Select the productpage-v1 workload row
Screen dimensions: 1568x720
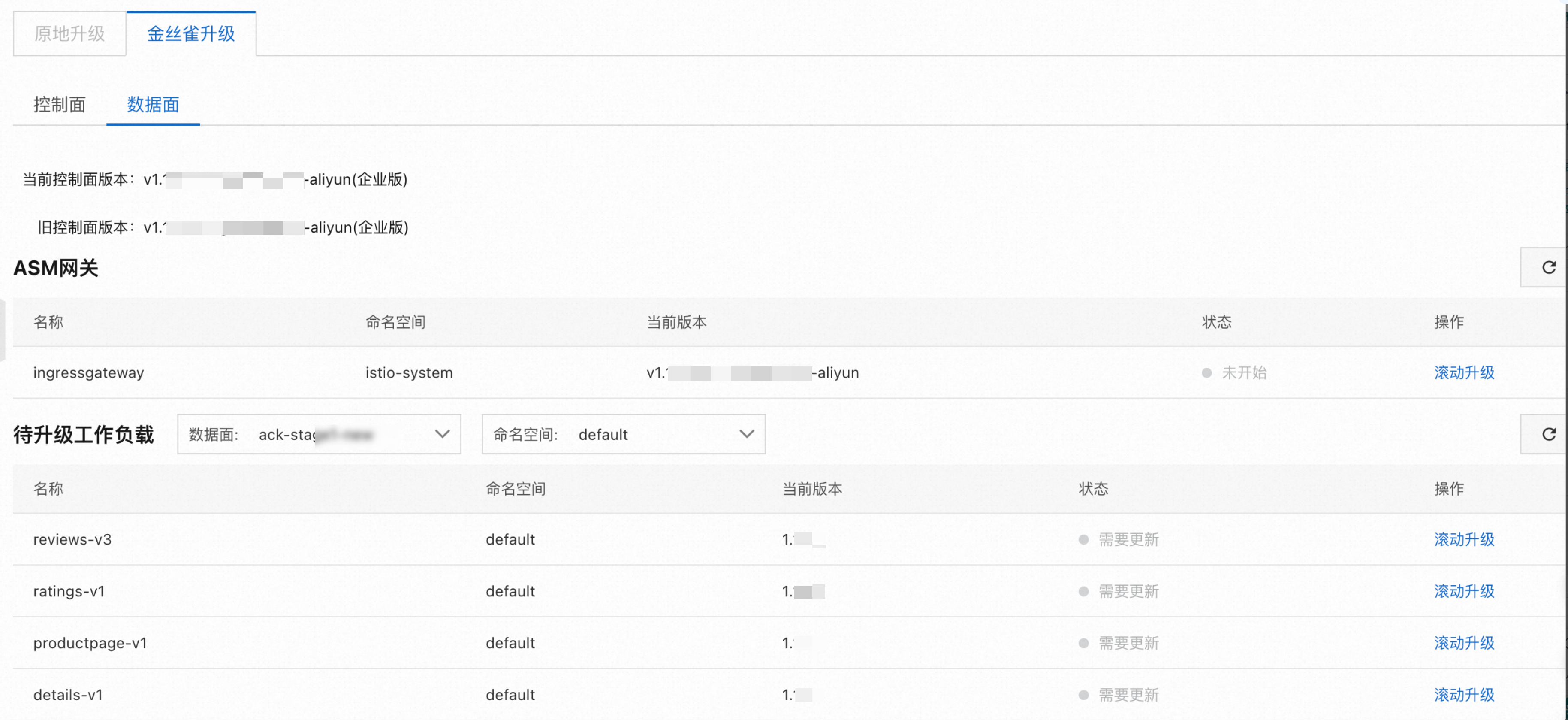[x=90, y=643]
